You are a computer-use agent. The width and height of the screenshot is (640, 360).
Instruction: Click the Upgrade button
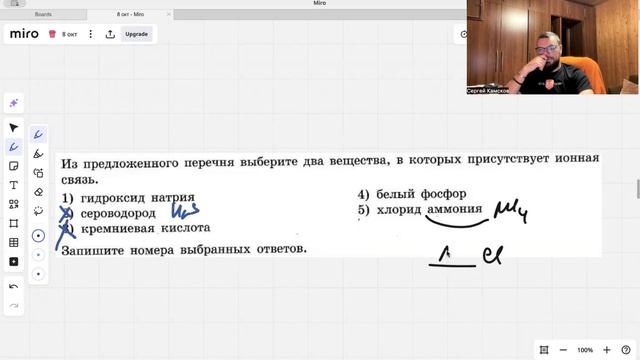pyautogui.click(x=137, y=34)
